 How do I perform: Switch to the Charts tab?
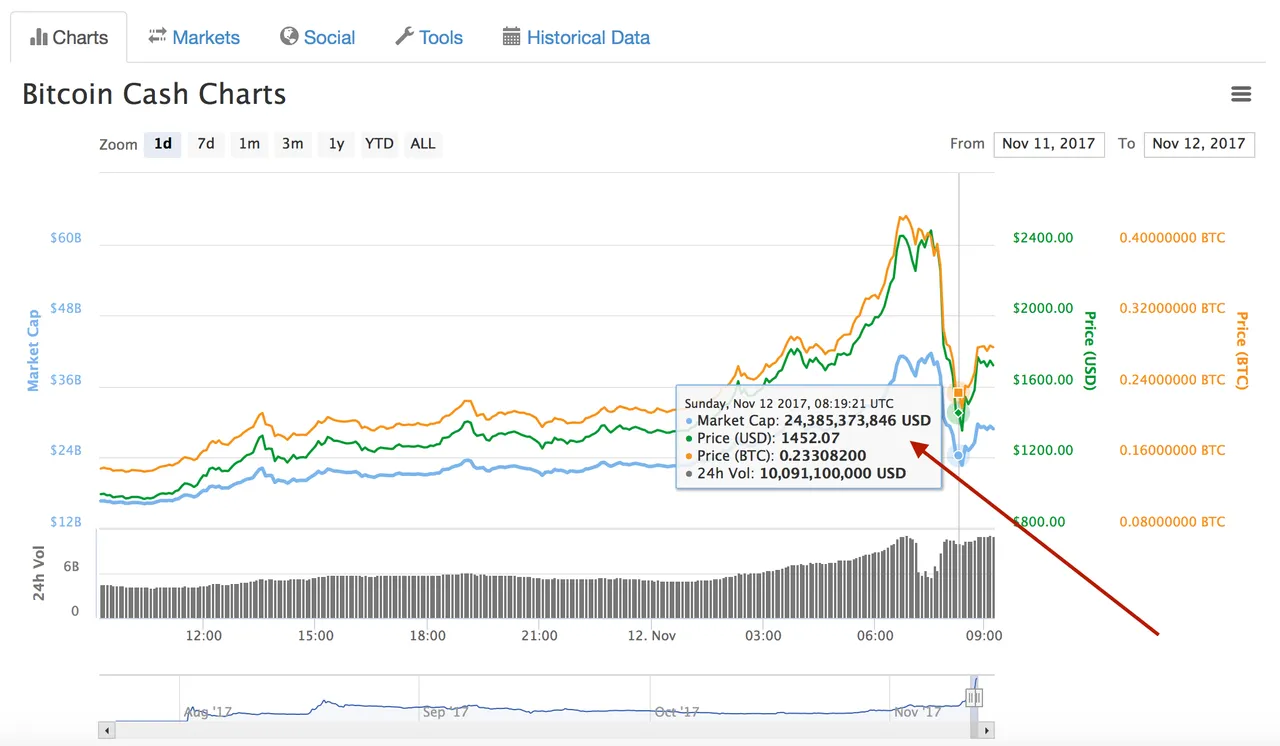tap(68, 38)
